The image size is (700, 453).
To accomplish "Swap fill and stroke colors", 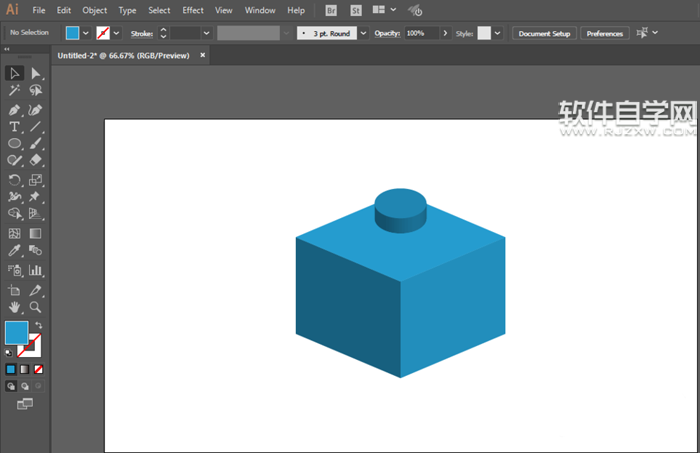I will point(39,326).
